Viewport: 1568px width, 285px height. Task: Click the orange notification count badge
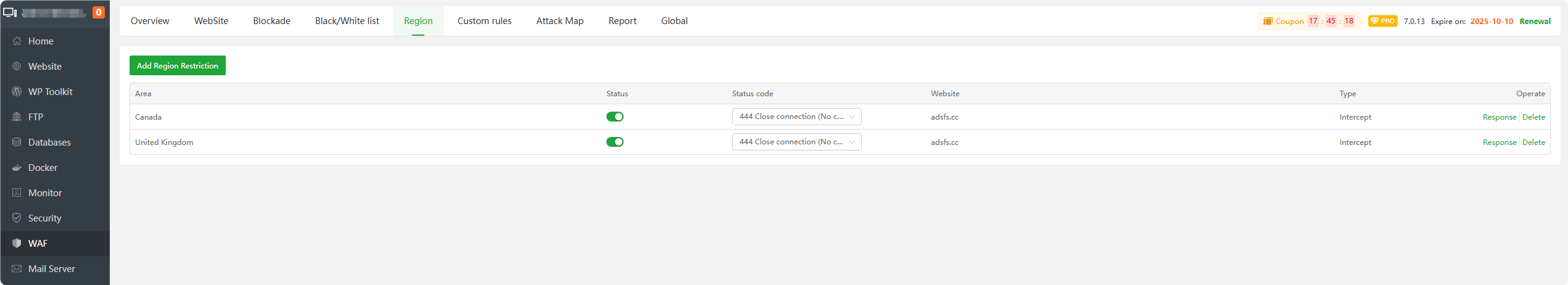click(x=98, y=12)
